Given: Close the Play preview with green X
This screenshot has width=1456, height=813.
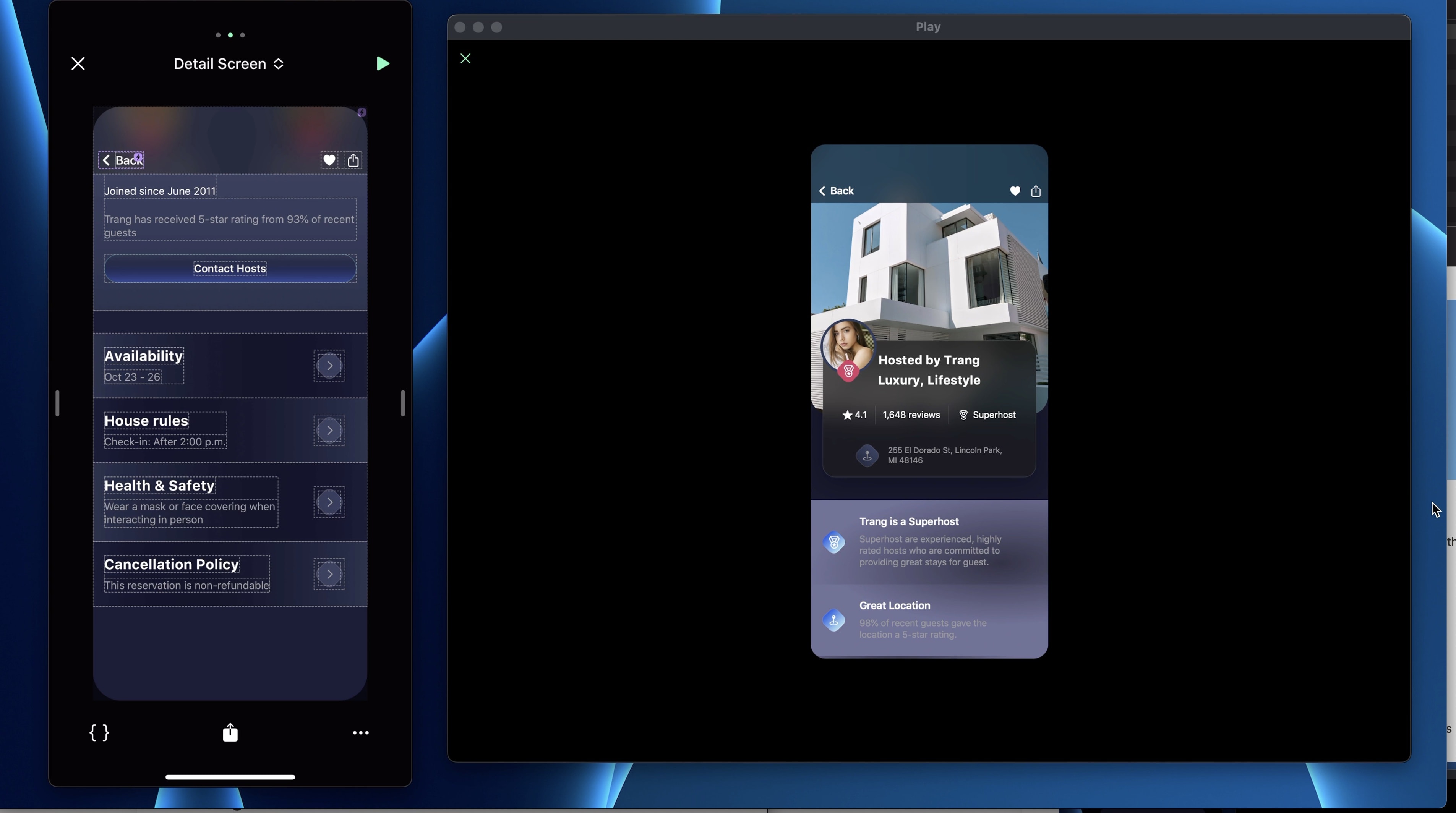Looking at the screenshot, I should pos(465,59).
